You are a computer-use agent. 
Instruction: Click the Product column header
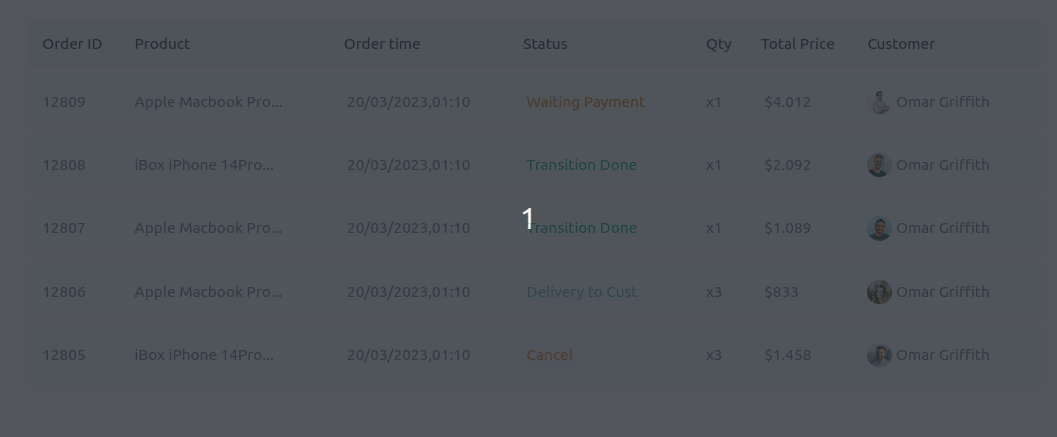pyautogui.click(x=162, y=44)
